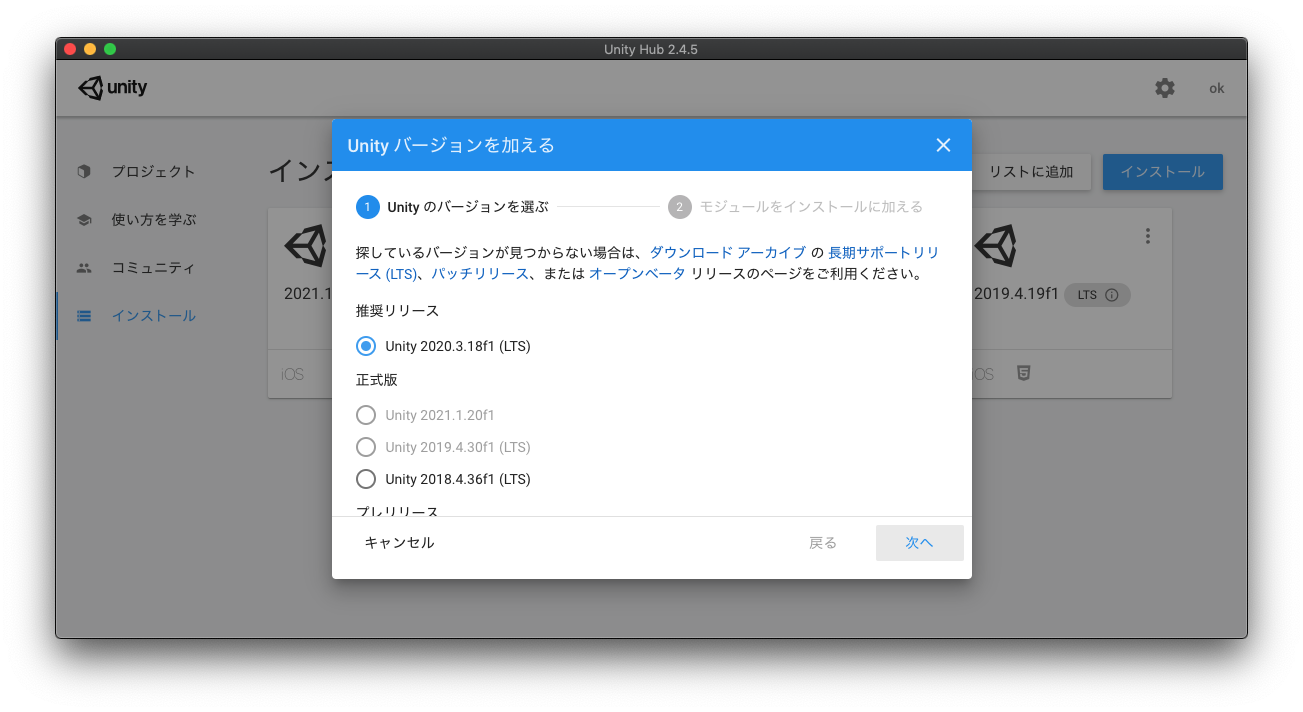Select Unity 2021.1.20f1 radio button
Image resolution: width=1303 pixels, height=712 pixels.
pos(366,415)
